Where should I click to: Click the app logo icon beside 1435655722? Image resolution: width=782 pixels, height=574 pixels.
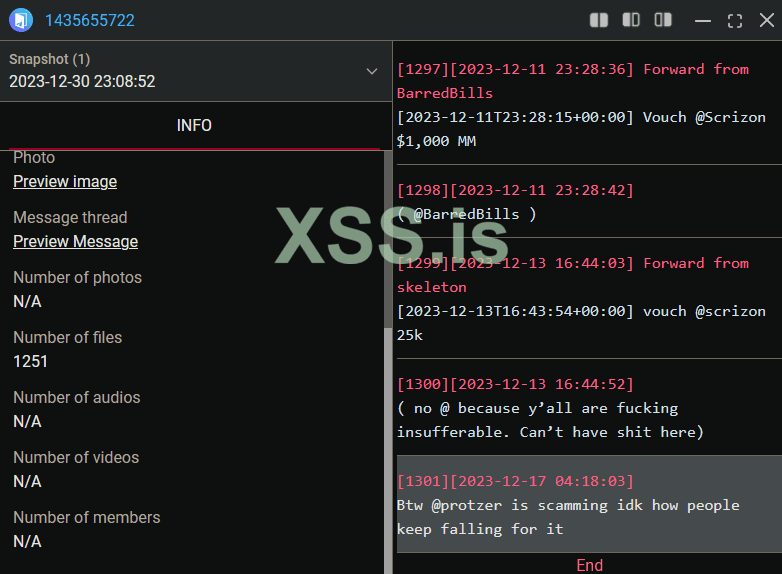tap(21, 20)
